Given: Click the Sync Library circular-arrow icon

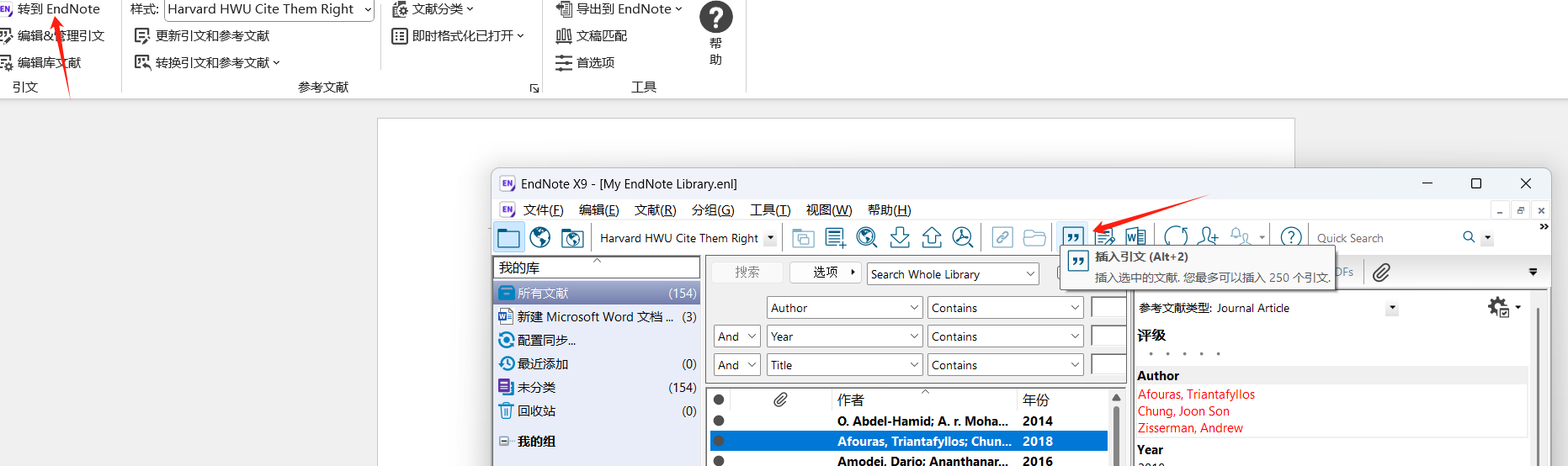Looking at the screenshot, I should pos(1176,238).
